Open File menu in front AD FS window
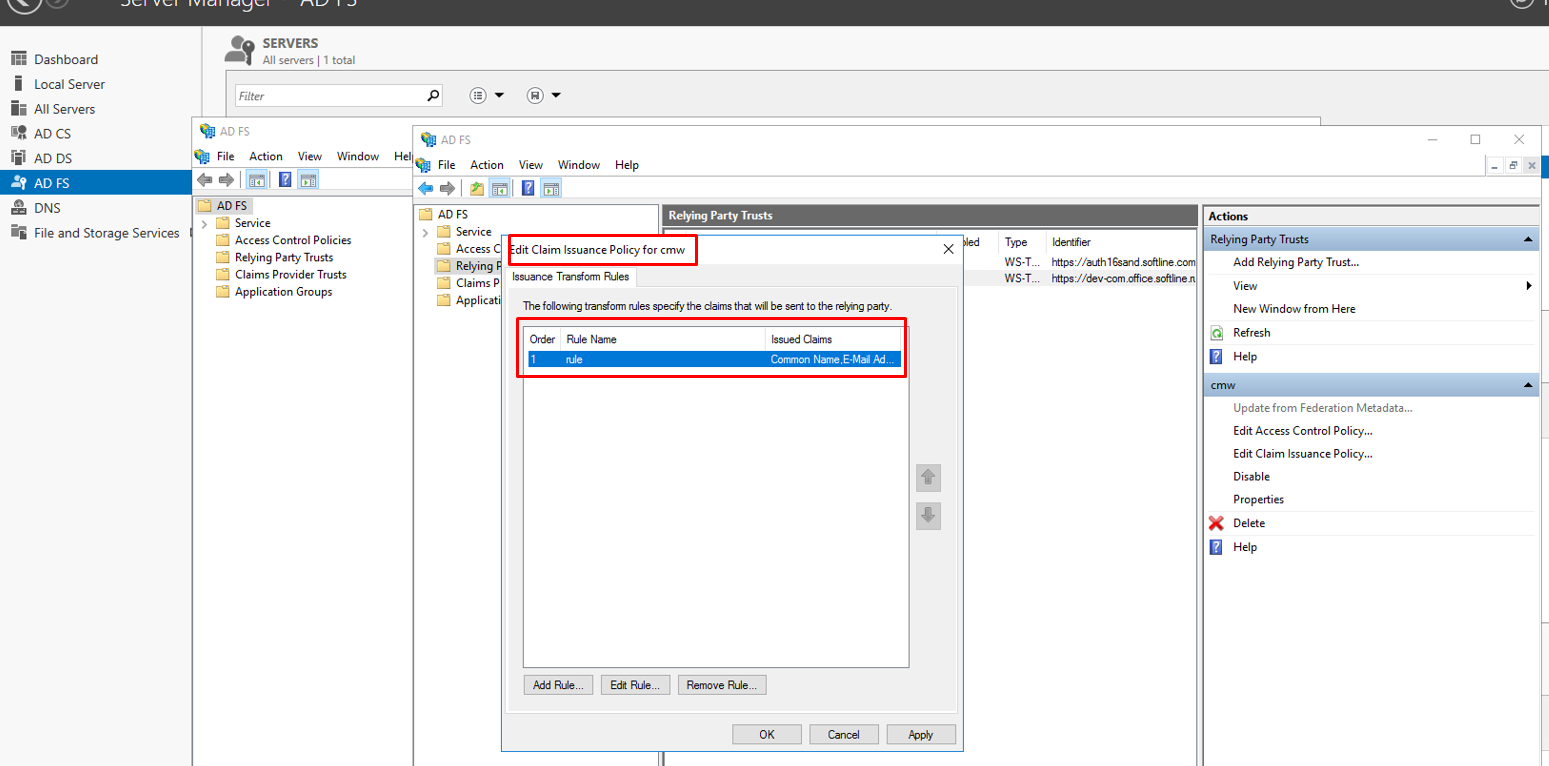This screenshot has width=1549, height=766. pyautogui.click(x=447, y=165)
